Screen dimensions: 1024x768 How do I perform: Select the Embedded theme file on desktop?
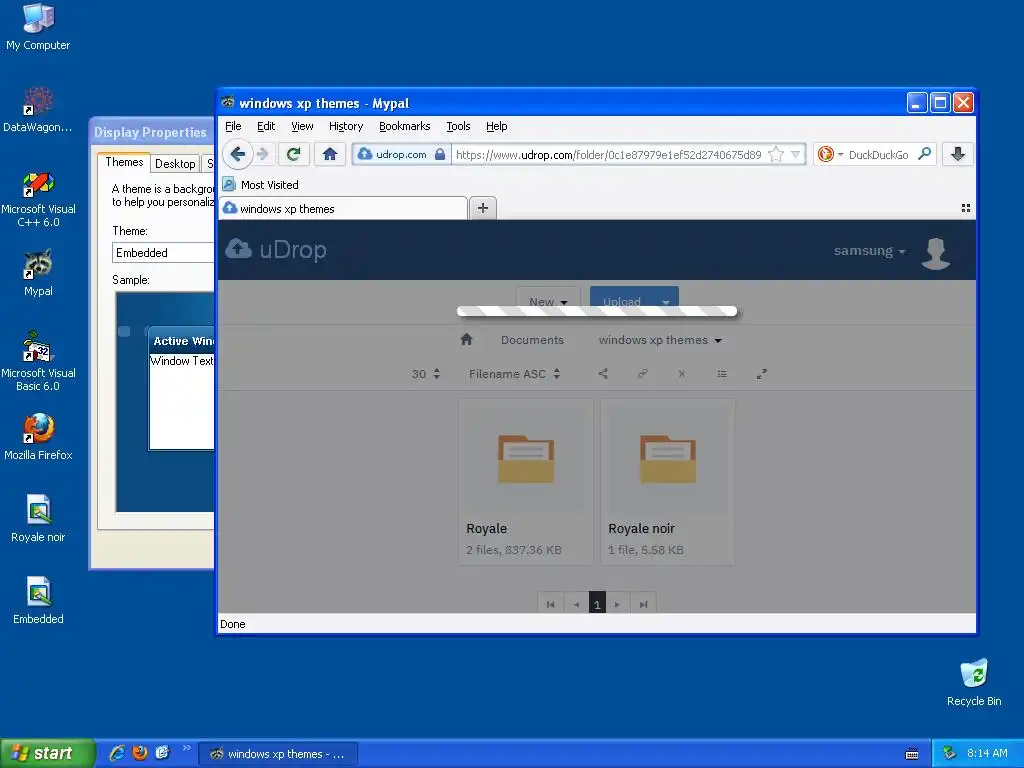[x=38, y=601]
